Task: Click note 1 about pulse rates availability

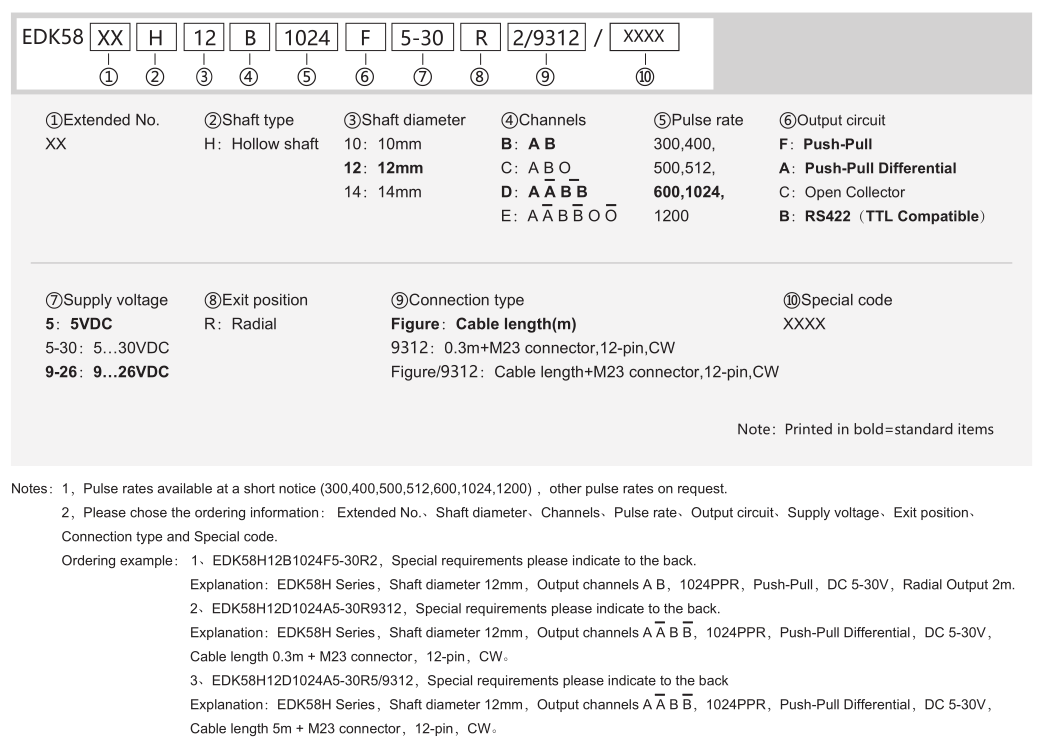Action: pos(394,489)
